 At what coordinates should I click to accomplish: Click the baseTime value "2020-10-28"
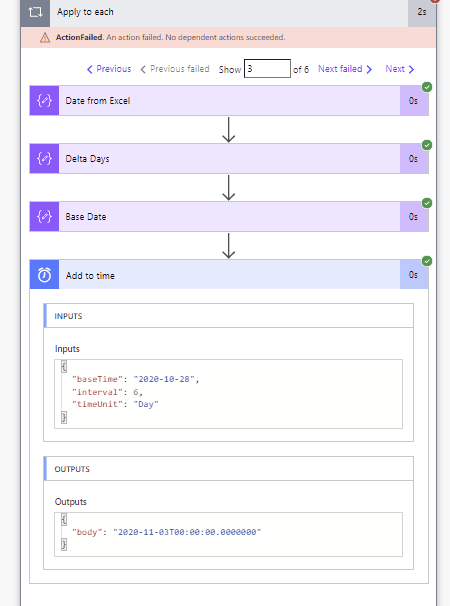coord(164,379)
